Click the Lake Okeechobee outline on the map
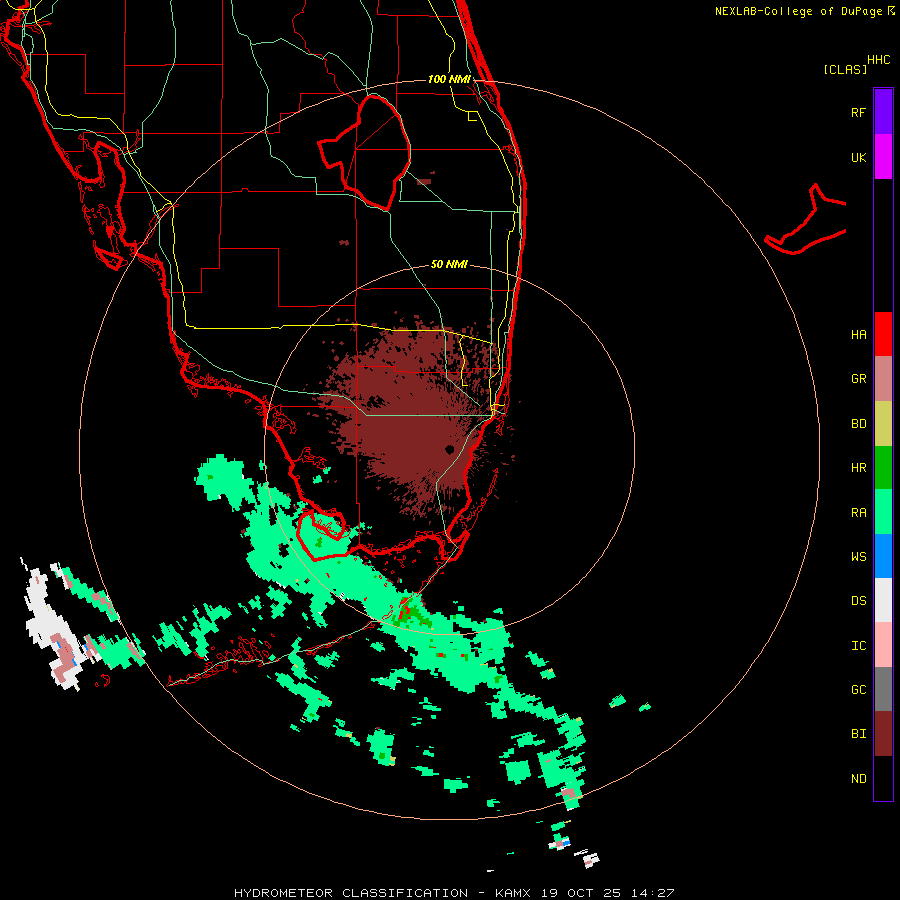The width and height of the screenshot is (900, 900). pos(365,152)
